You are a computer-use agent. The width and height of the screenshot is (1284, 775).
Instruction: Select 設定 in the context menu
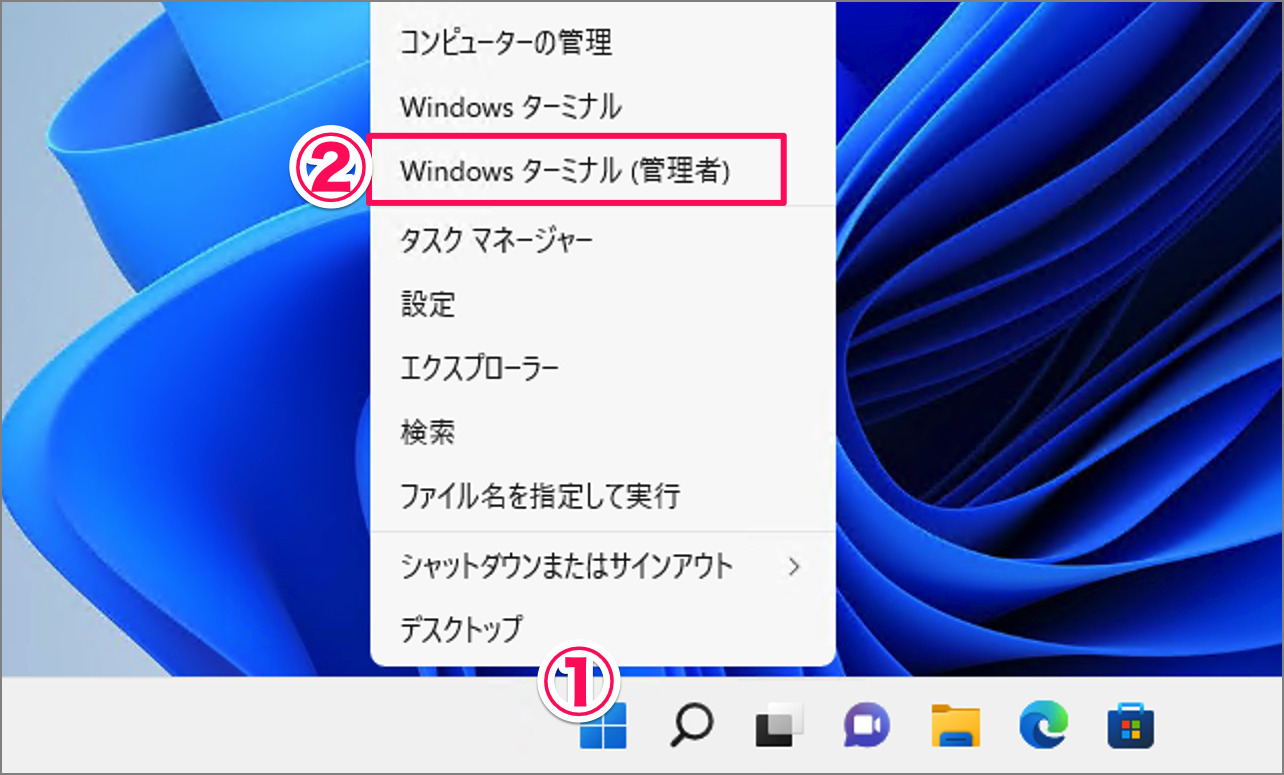(428, 304)
